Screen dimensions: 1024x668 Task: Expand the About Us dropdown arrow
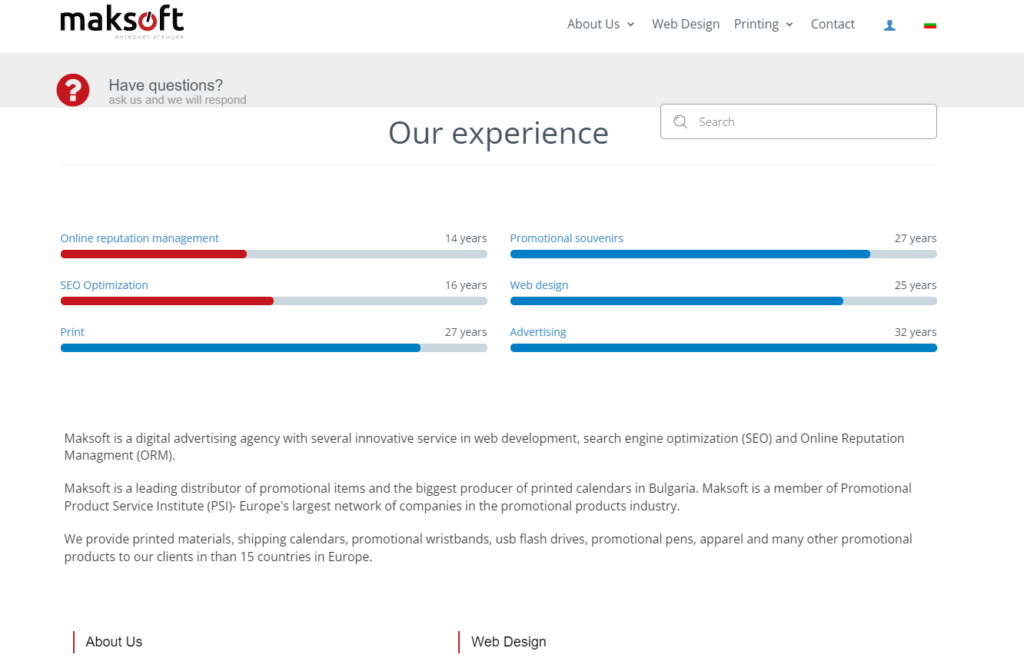(631, 25)
